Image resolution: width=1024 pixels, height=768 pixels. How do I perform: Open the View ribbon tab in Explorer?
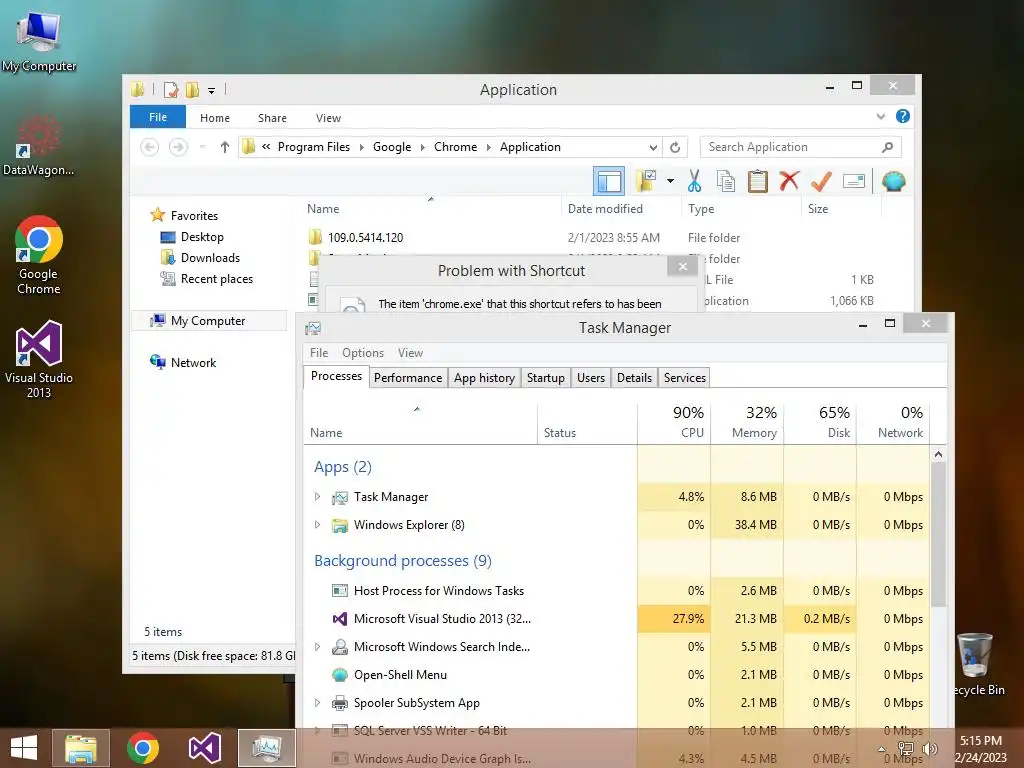[328, 118]
